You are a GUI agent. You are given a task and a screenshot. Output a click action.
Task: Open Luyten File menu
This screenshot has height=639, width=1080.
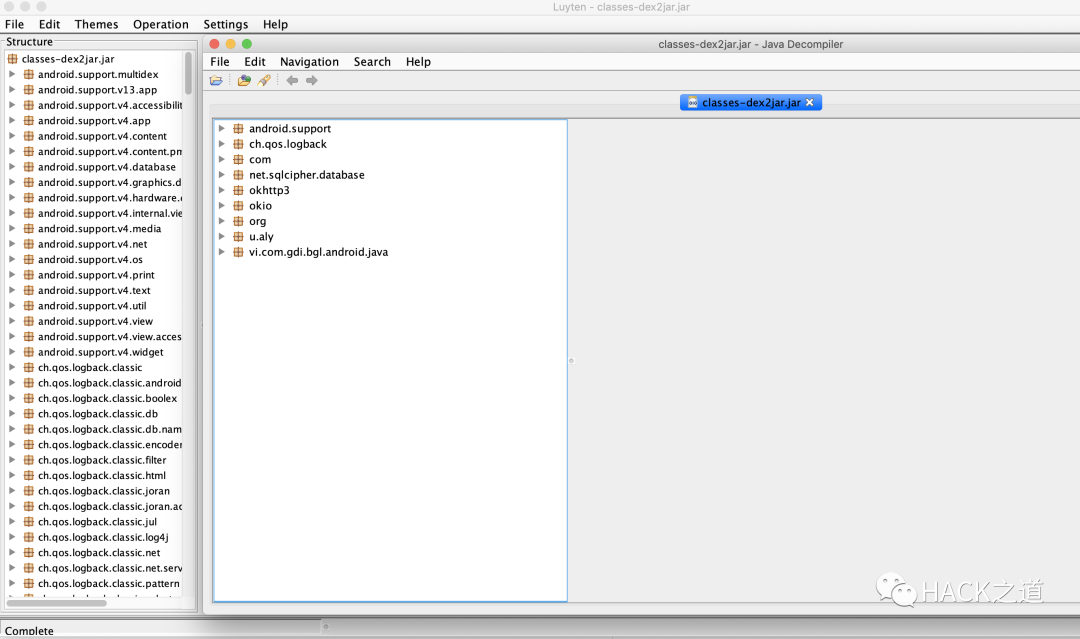[14, 24]
